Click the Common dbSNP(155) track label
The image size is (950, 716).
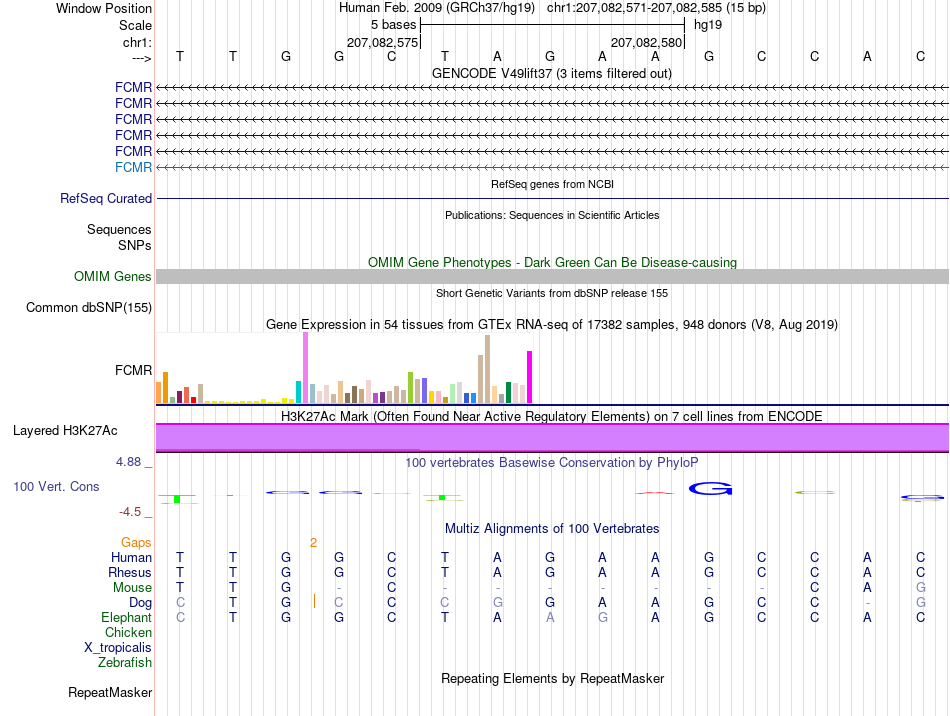tap(89, 308)
